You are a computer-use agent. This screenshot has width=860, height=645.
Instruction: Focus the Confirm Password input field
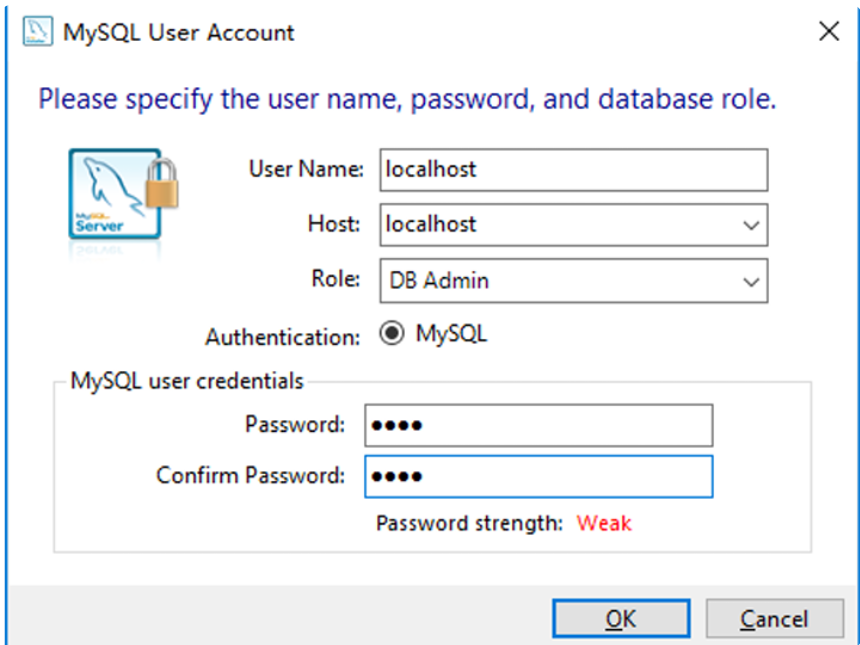click(x=539, y=476)
